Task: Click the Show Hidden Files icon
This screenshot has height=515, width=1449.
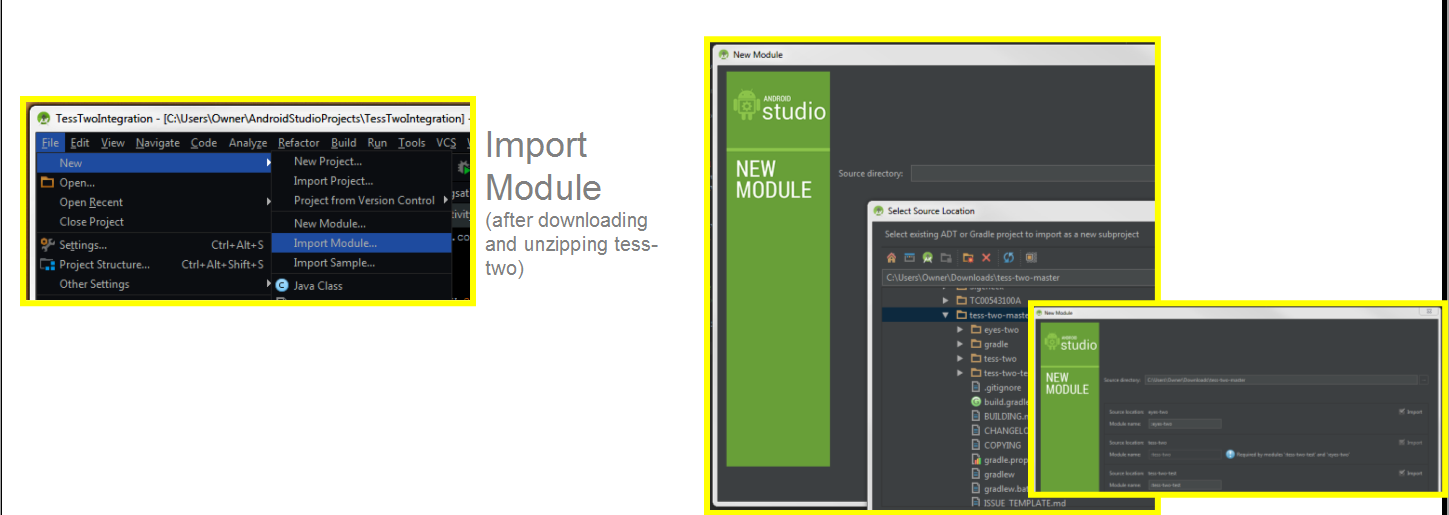Action: 1031,258
